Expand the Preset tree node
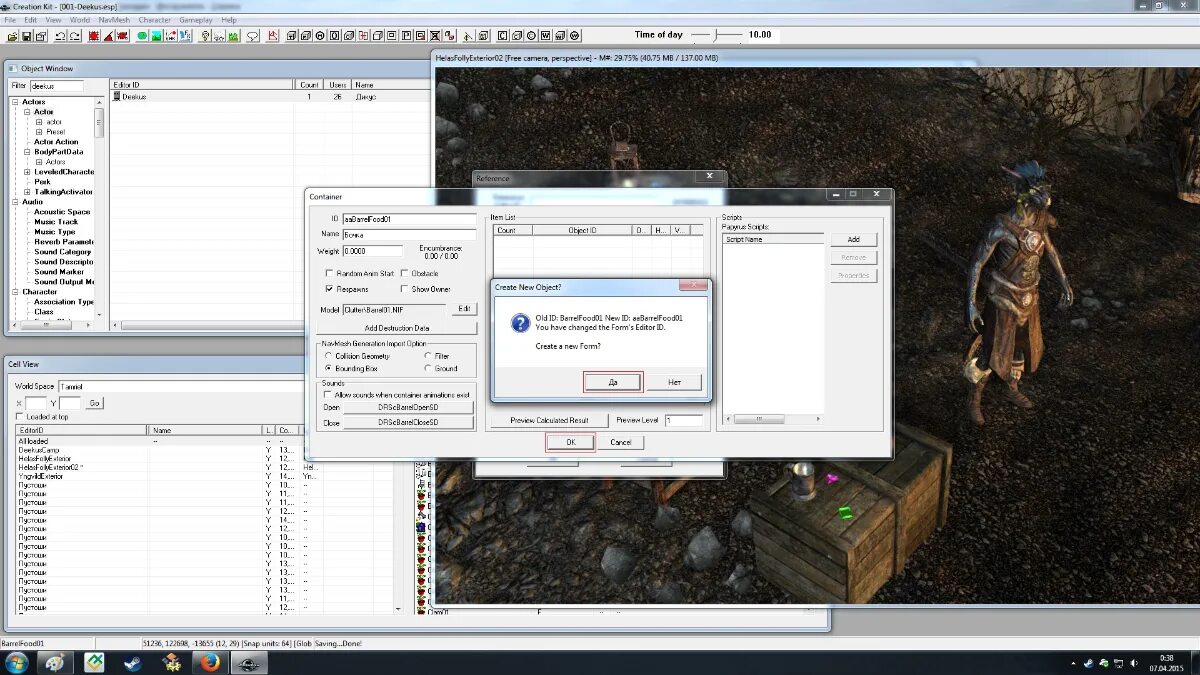This screenshot has height=675, width=1200. pos(39,132)
